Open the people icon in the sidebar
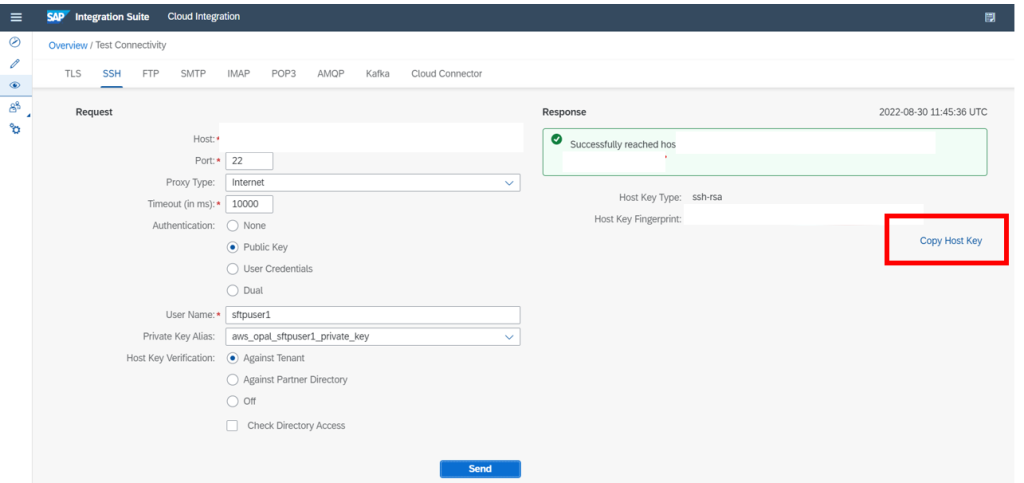The image size is (1024, 483). point(15,106)
